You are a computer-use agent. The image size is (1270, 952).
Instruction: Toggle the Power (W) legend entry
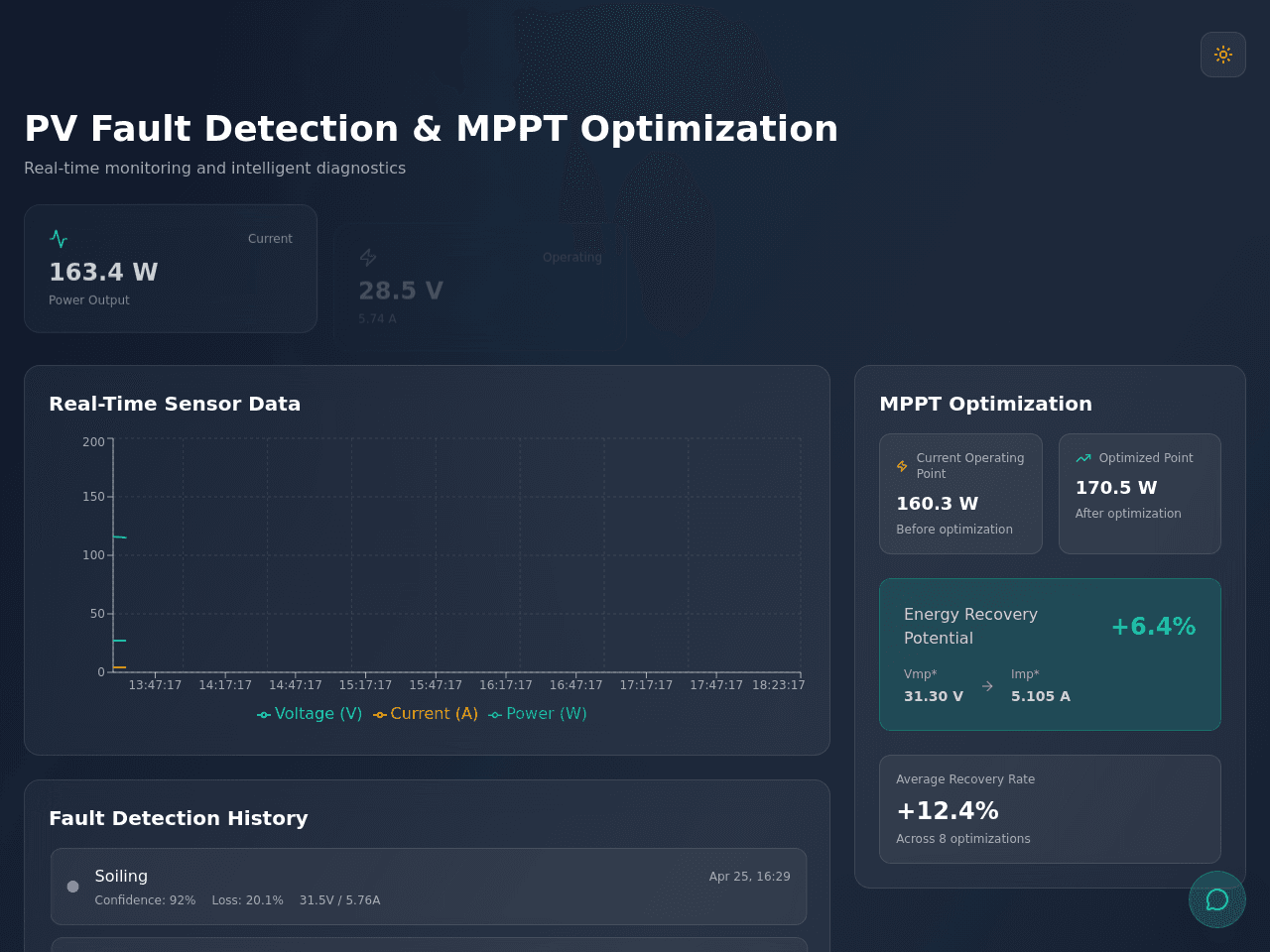538,714
